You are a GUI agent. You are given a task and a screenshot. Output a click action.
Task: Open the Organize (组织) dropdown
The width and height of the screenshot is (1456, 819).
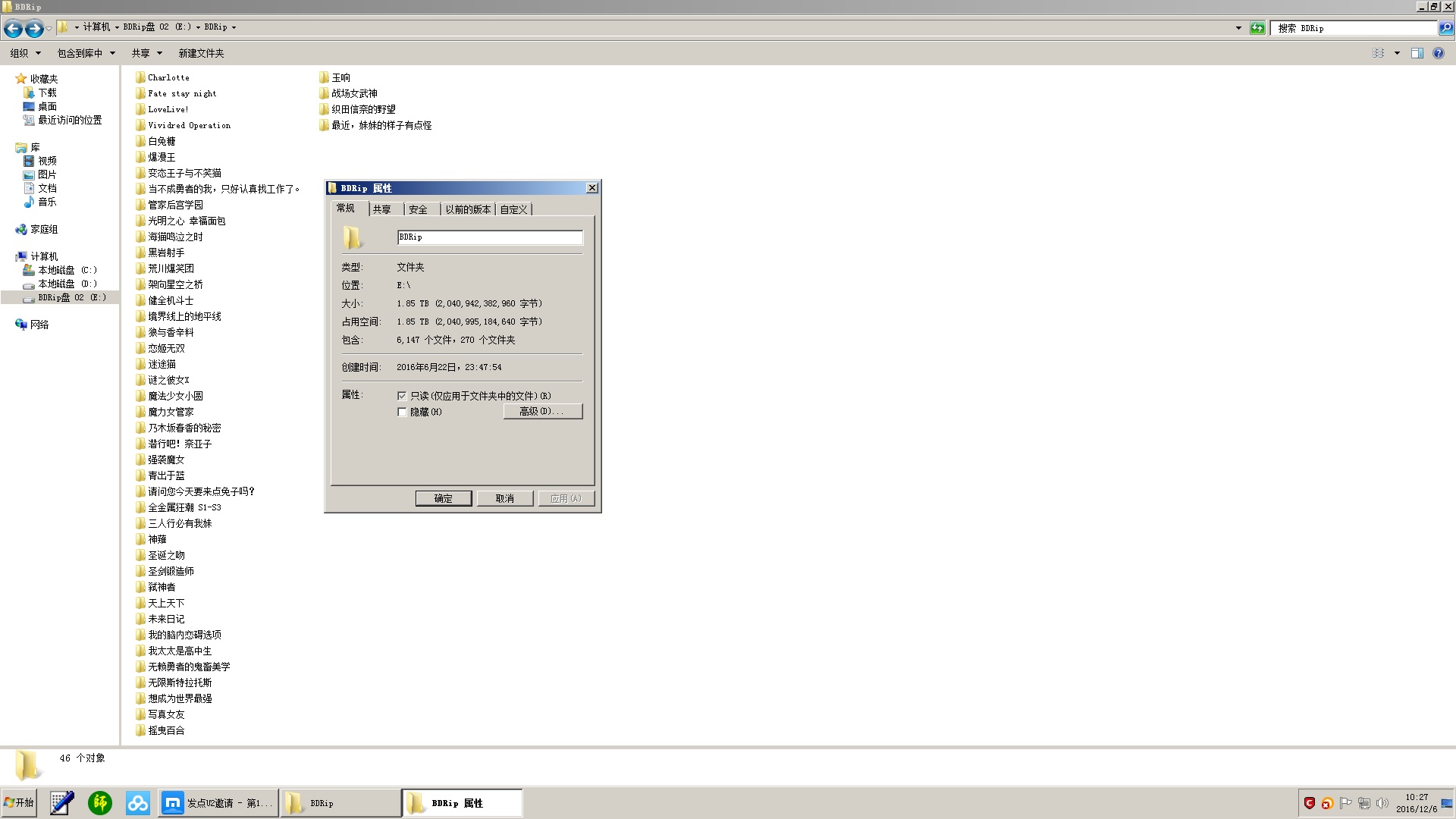(x=25, y=53)
